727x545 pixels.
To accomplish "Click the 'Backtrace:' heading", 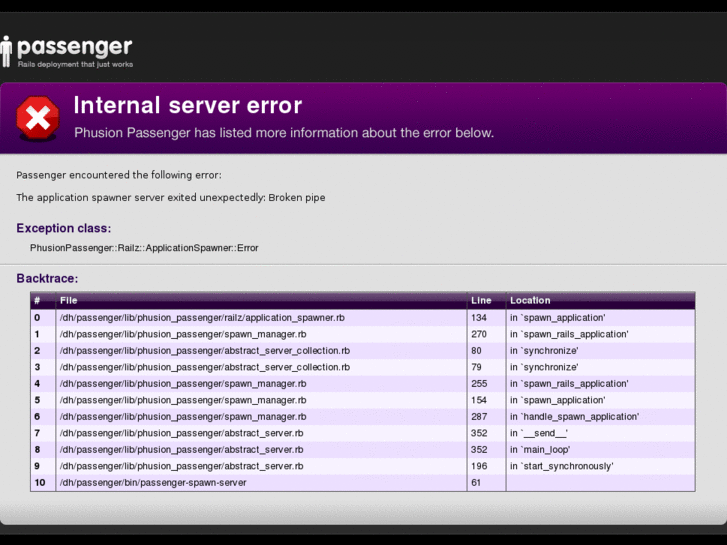I will 47,278.
